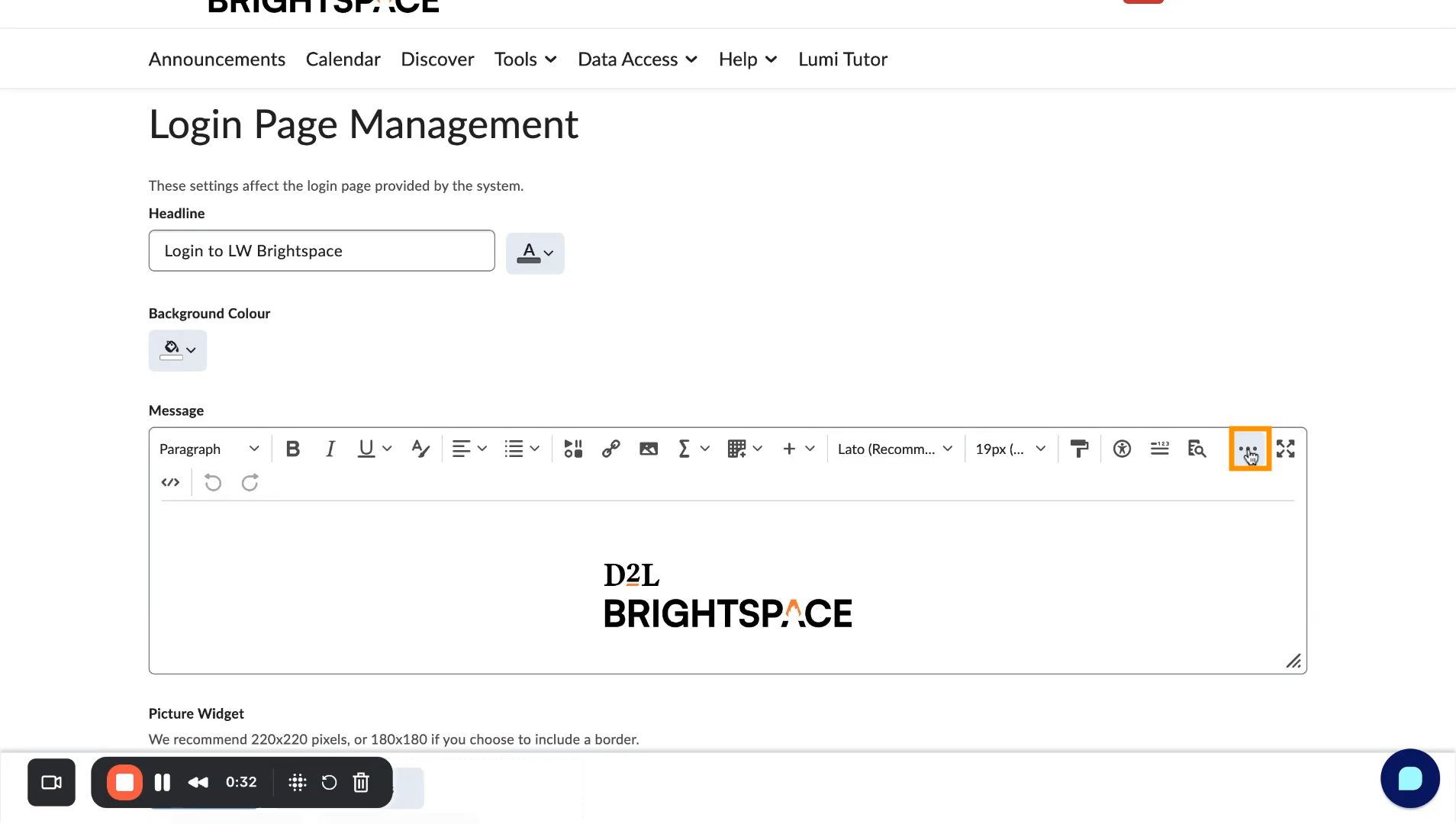1456x824 pixels.
Task: Open the HTML source code editor
Action: (171, 482)
